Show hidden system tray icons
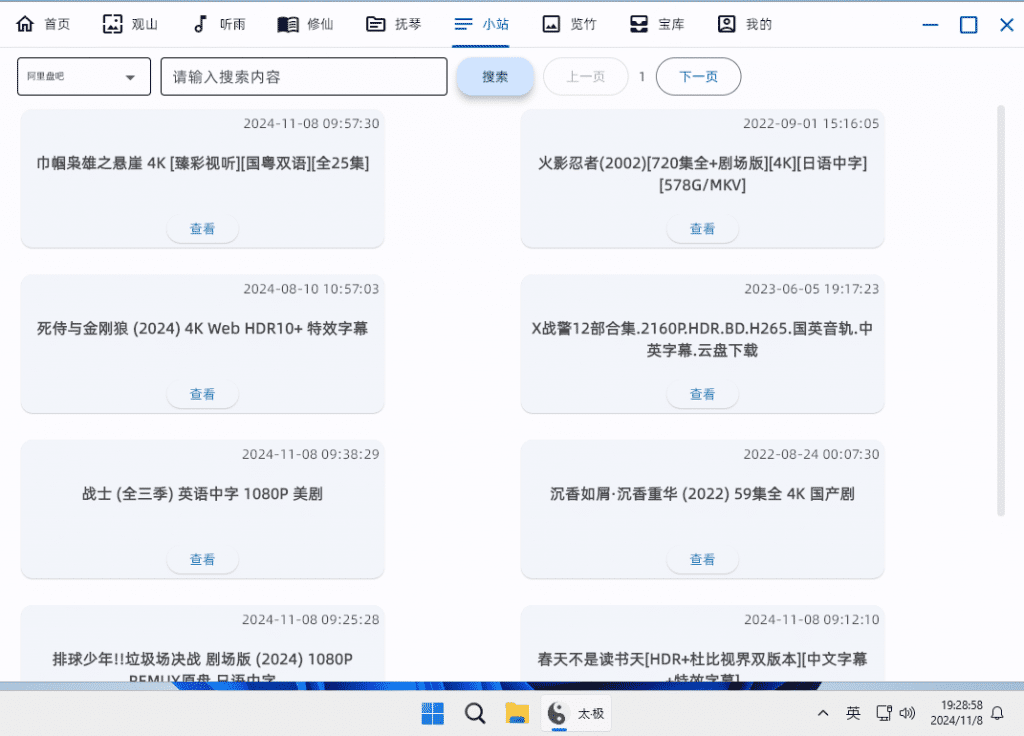Screen dimensions: 1024x736 (823, 713)
